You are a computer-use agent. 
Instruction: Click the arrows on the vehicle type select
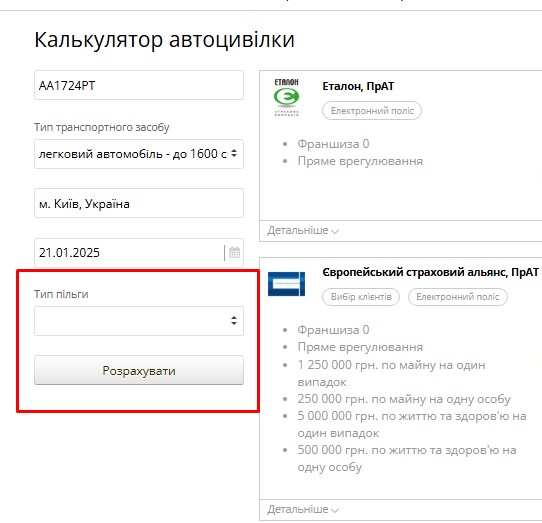coord(234,153)
